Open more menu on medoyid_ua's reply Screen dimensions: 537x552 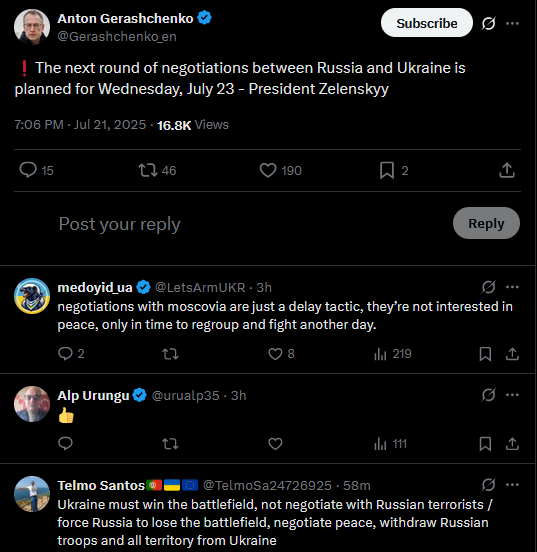point(512,287)
